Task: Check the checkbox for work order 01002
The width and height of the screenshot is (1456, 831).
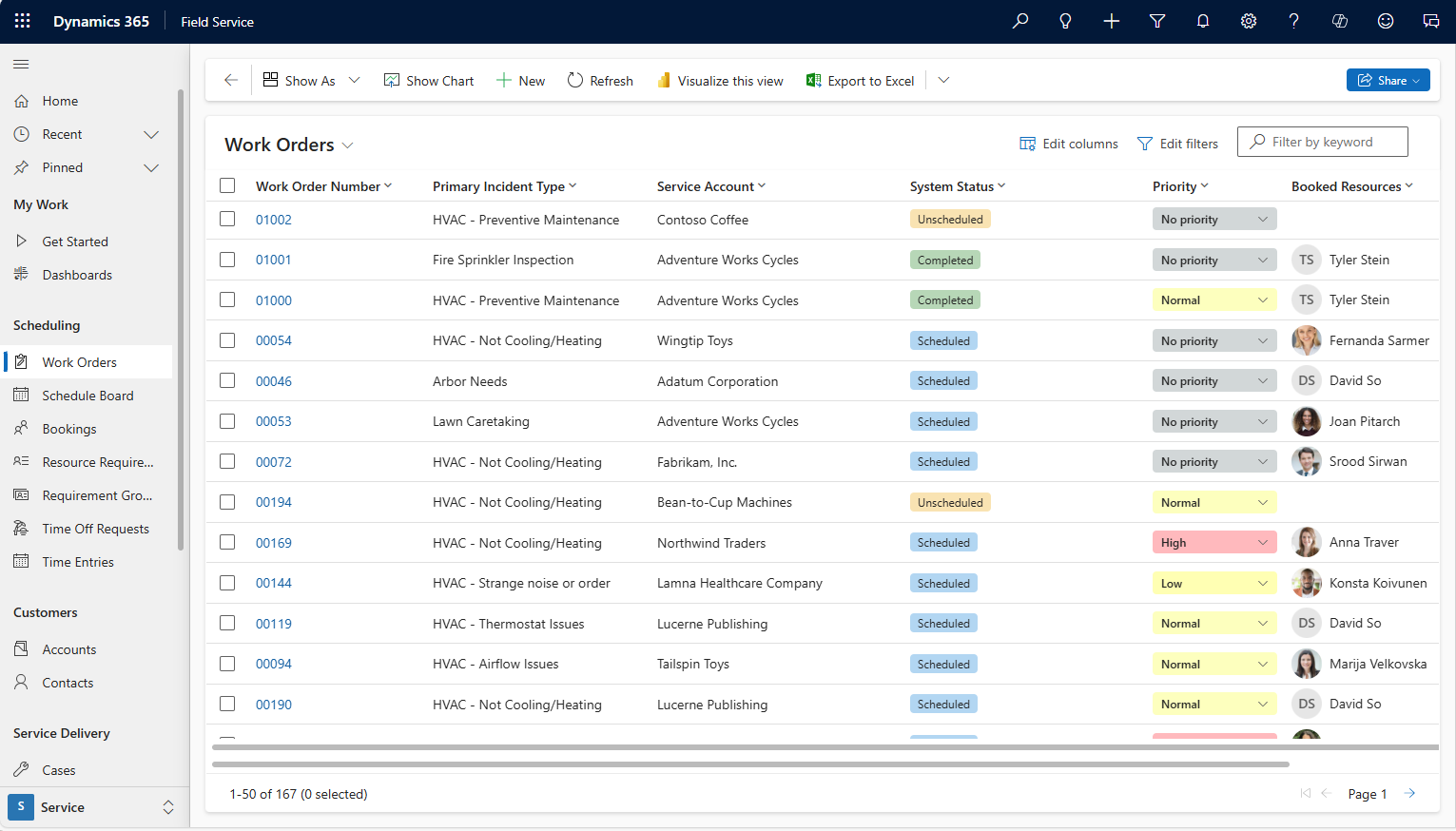Action: pos(227,219)
